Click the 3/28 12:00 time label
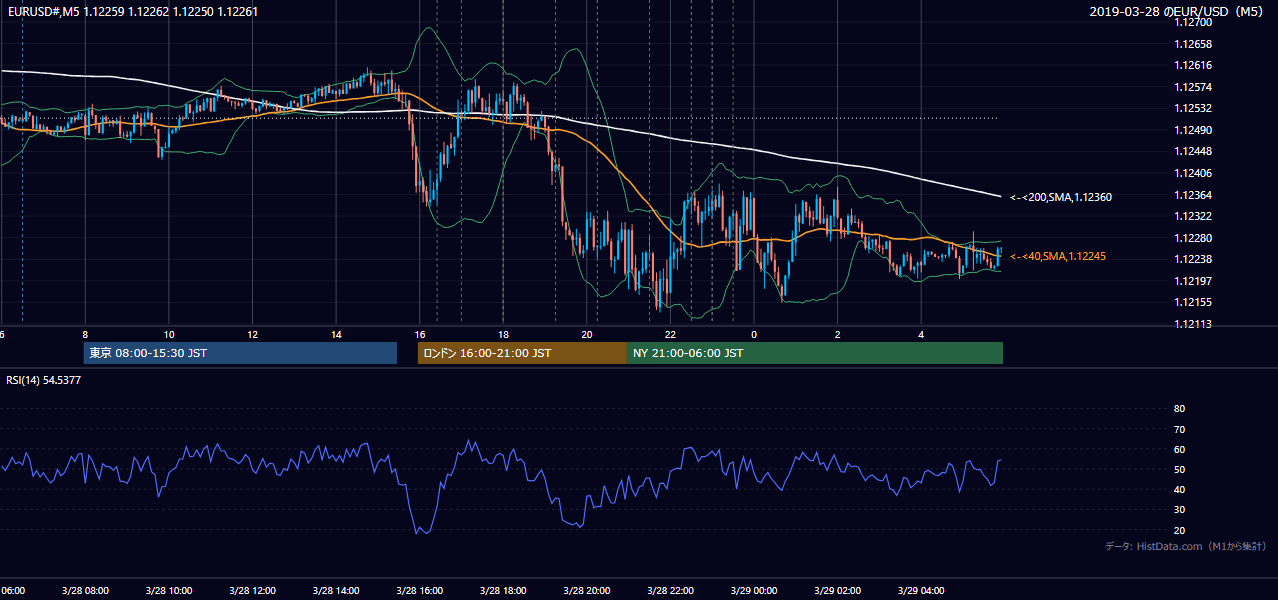 coord(252,590)
